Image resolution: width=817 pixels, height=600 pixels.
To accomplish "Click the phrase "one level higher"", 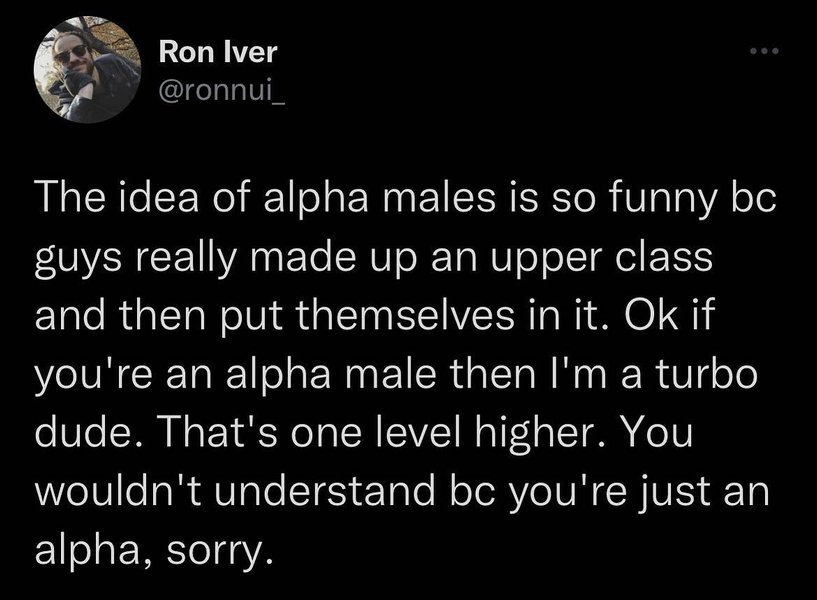I will coord(422,436).
